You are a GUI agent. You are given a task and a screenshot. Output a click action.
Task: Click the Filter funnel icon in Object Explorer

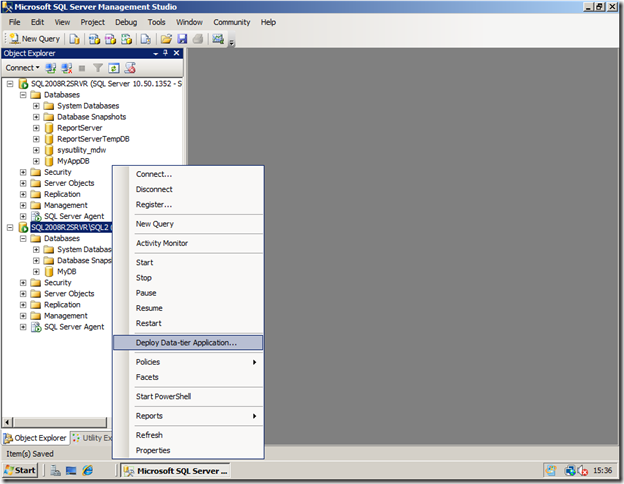(98, 68)
